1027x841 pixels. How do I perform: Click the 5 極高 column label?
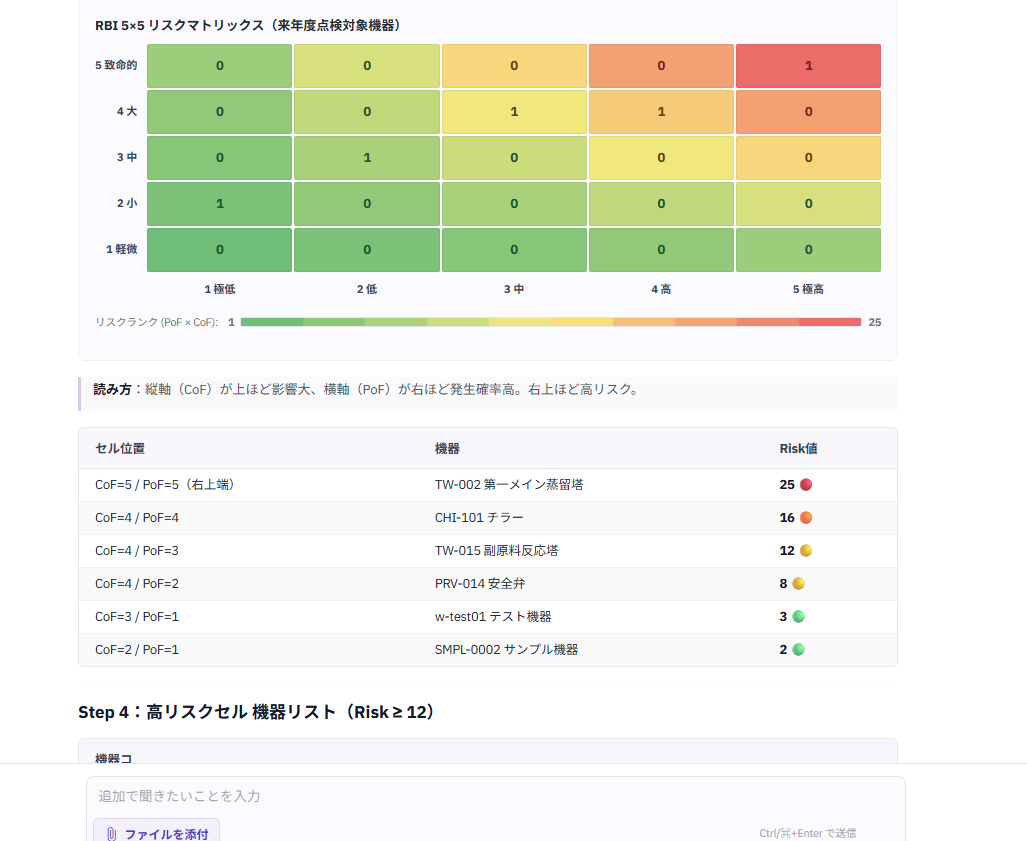[808, 290]
